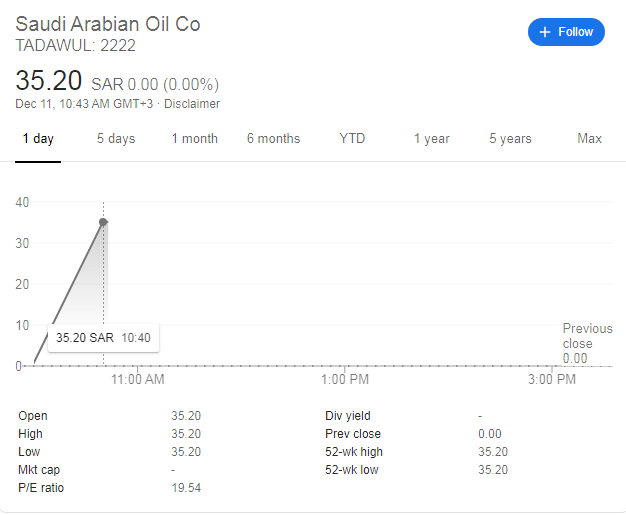Select the YTD range tab
This screenshot has width=626, height=515.
352,139
